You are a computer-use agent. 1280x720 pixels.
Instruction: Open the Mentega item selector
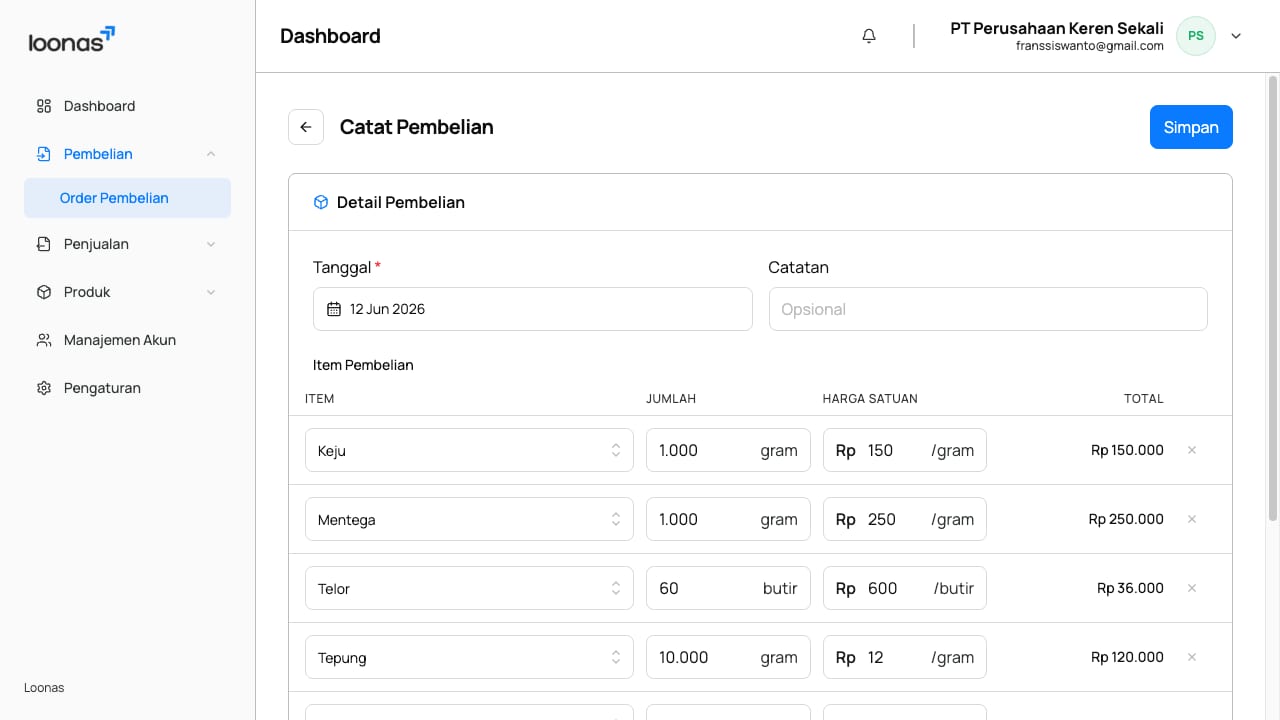tap(469, 519)
